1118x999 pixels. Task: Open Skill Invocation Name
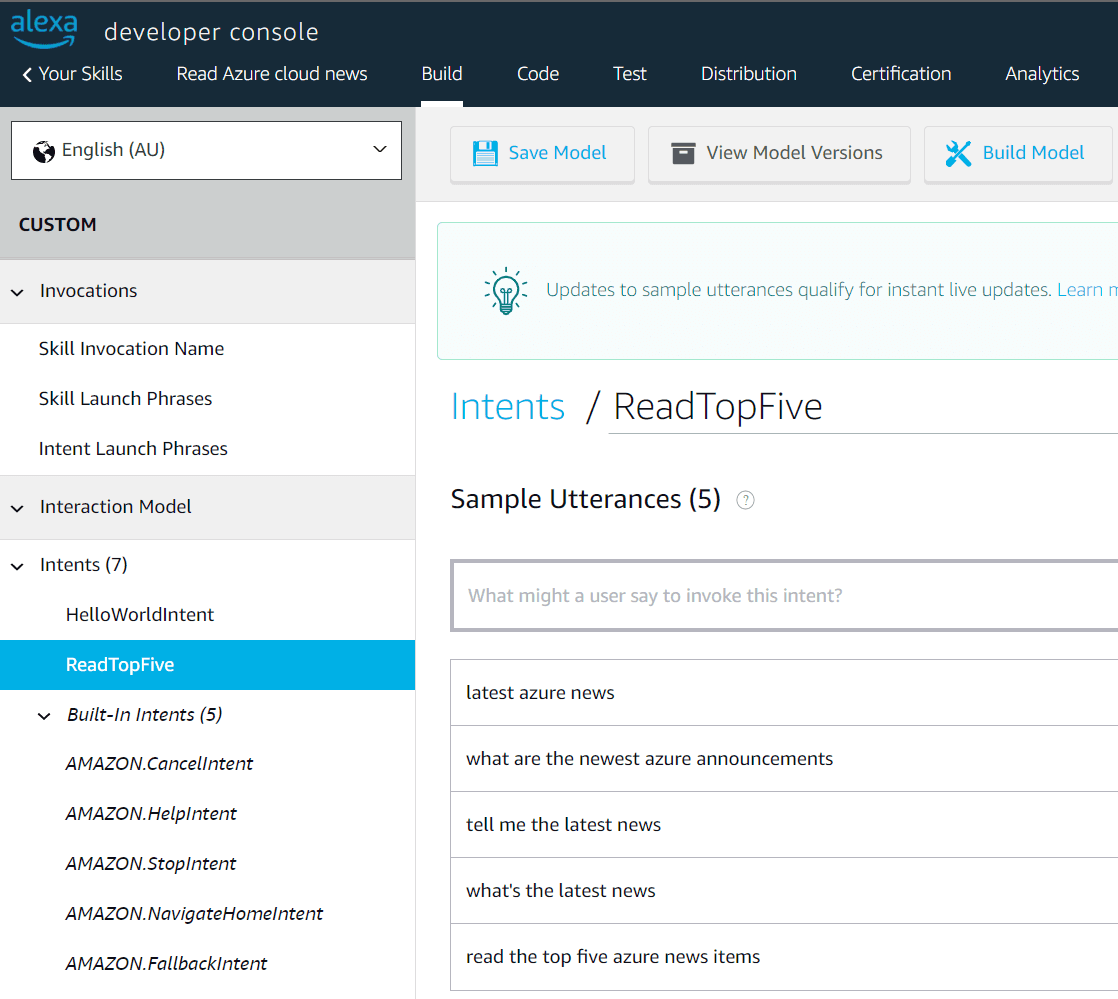(x=131, y=349)
